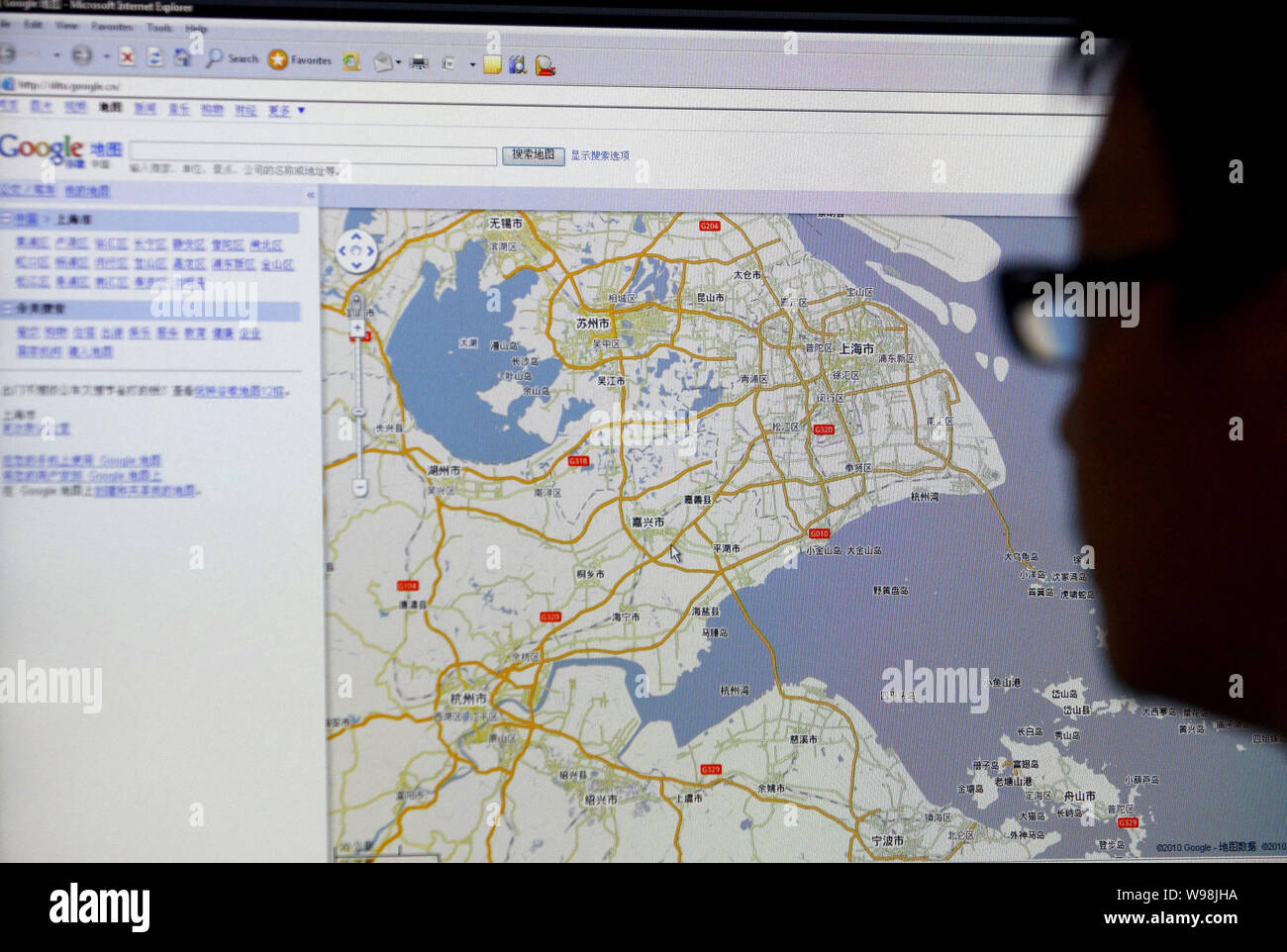Open the View menu

[x=66, y=25]
